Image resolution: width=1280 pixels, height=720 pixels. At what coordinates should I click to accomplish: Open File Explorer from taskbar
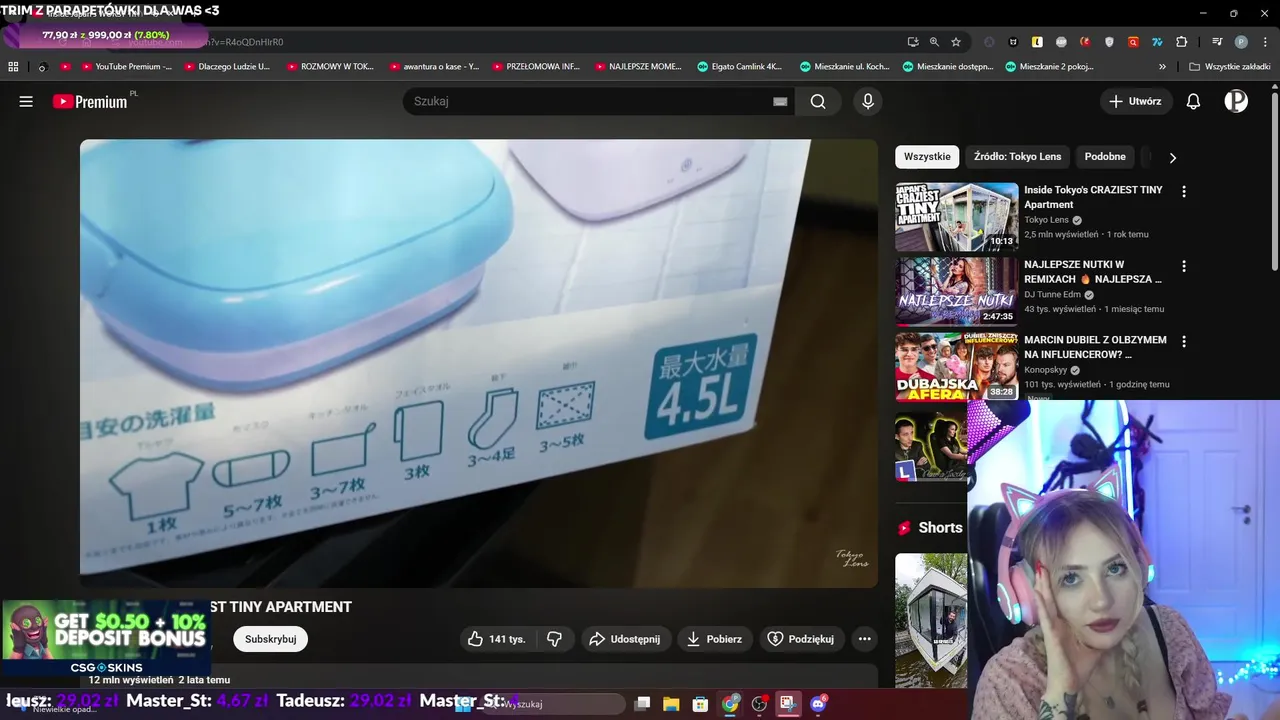tap(671, 704)
